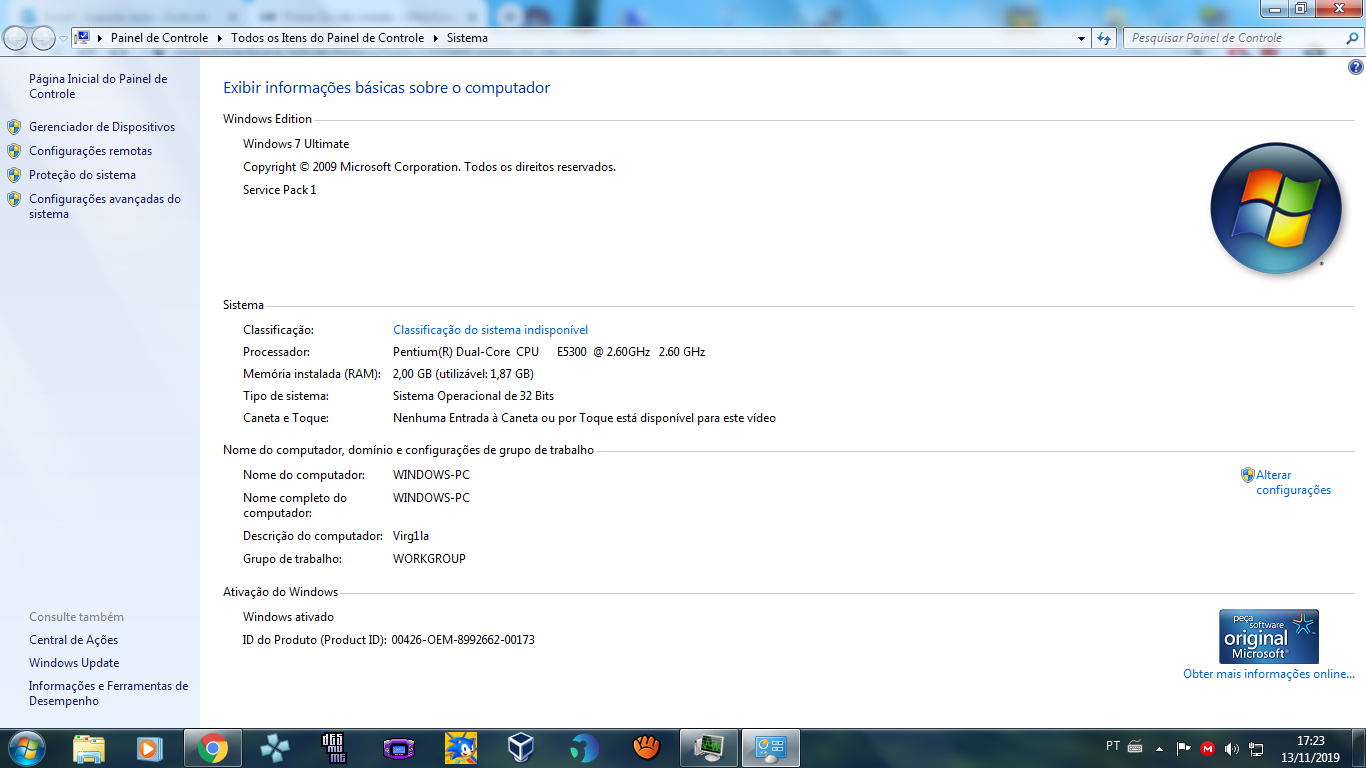Click the volume speaker icon in tray
Screen dimensions: 1366x768
(x=1232, y=748)
